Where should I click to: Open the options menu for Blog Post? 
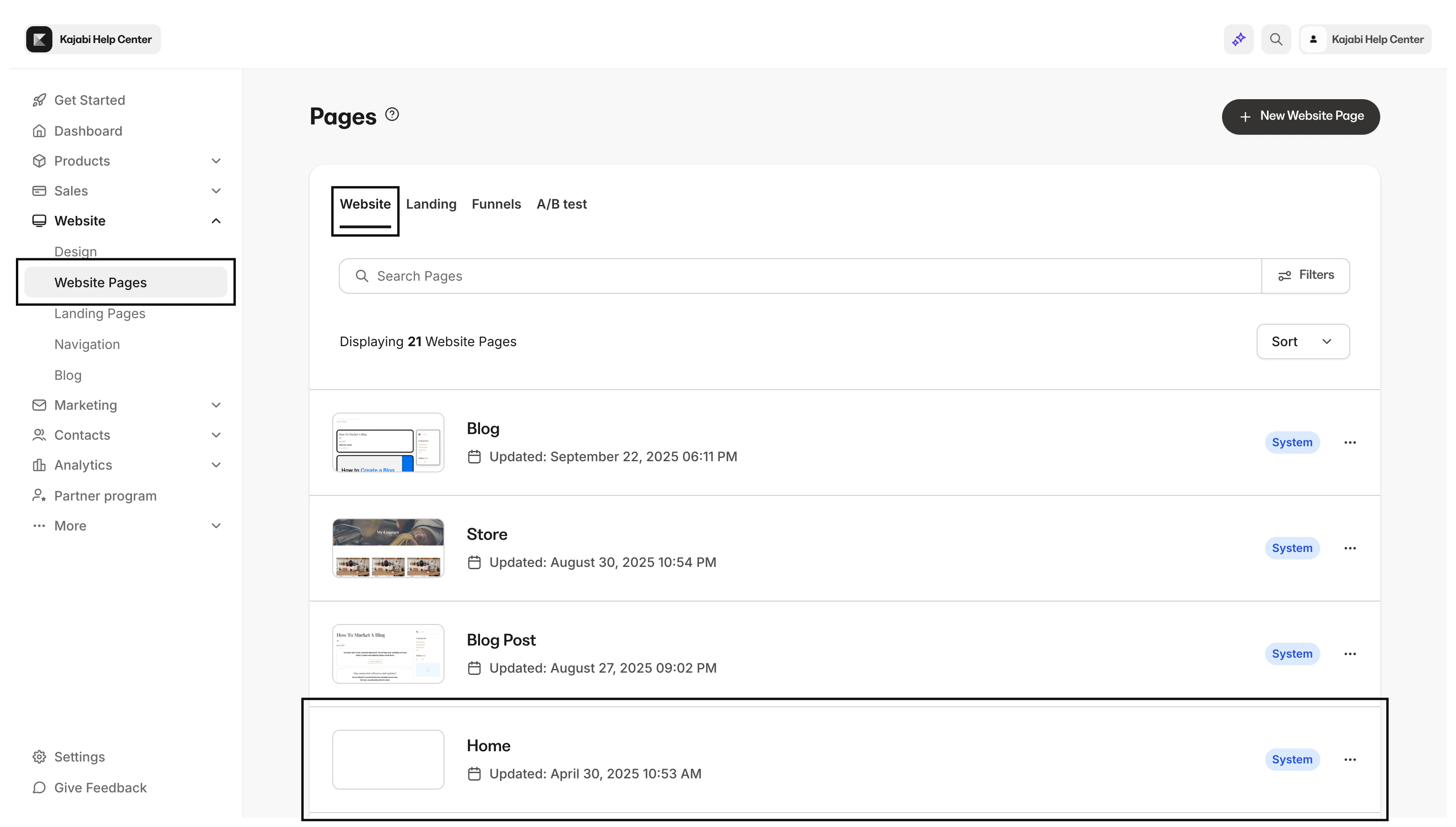tap(1350, 654)
